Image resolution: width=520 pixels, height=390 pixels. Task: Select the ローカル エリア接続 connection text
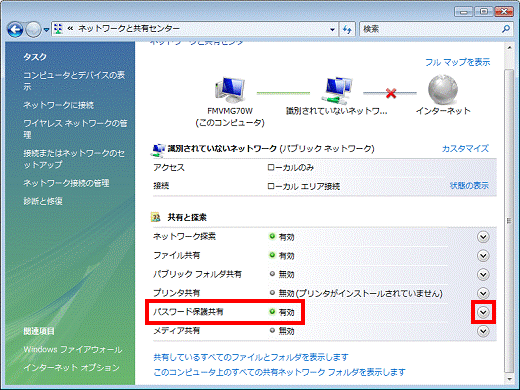pos(303,186)
